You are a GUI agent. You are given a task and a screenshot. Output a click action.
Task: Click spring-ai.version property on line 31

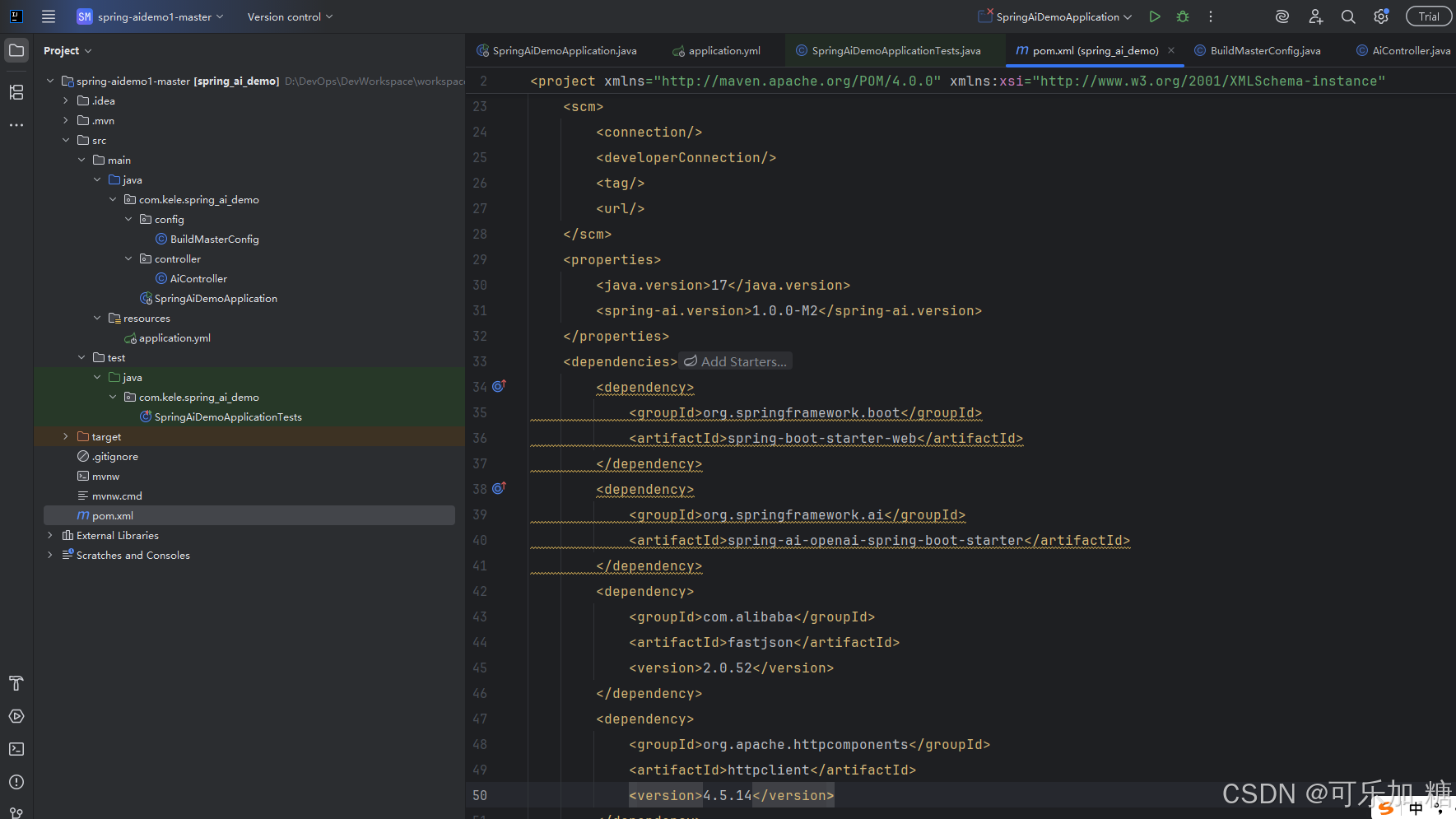point(789,310)
